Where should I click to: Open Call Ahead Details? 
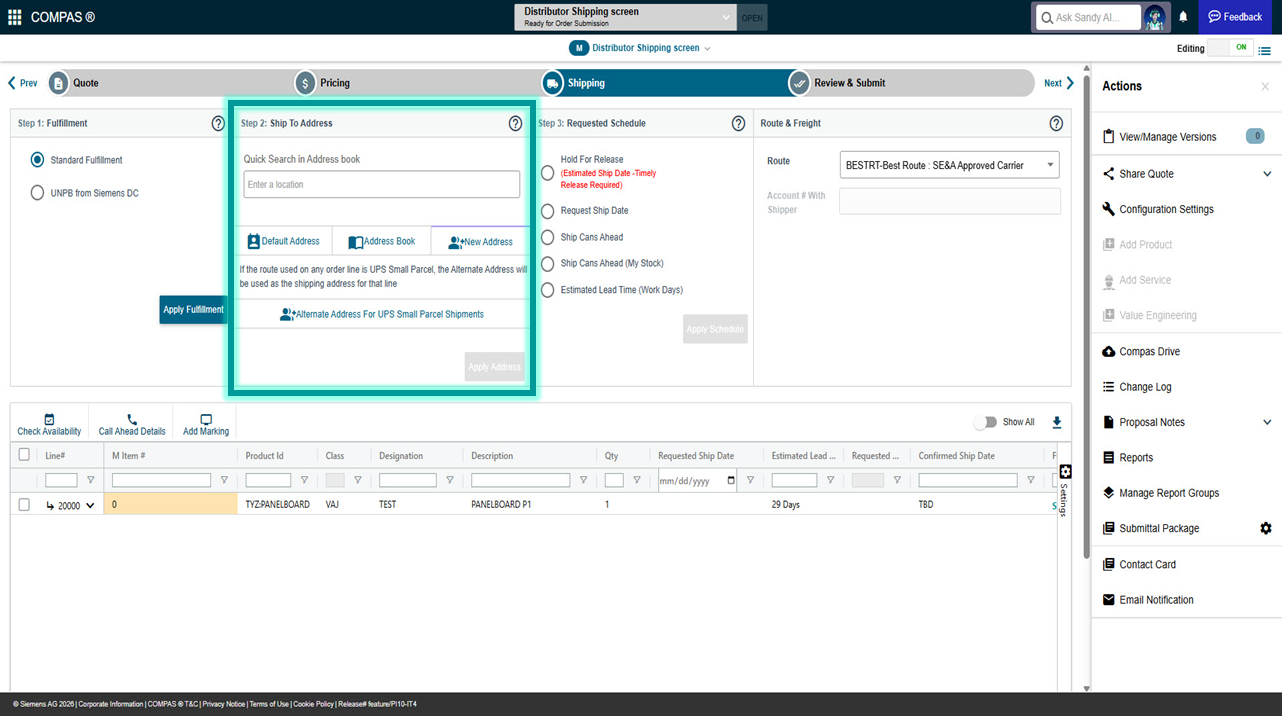pos(132,420)
